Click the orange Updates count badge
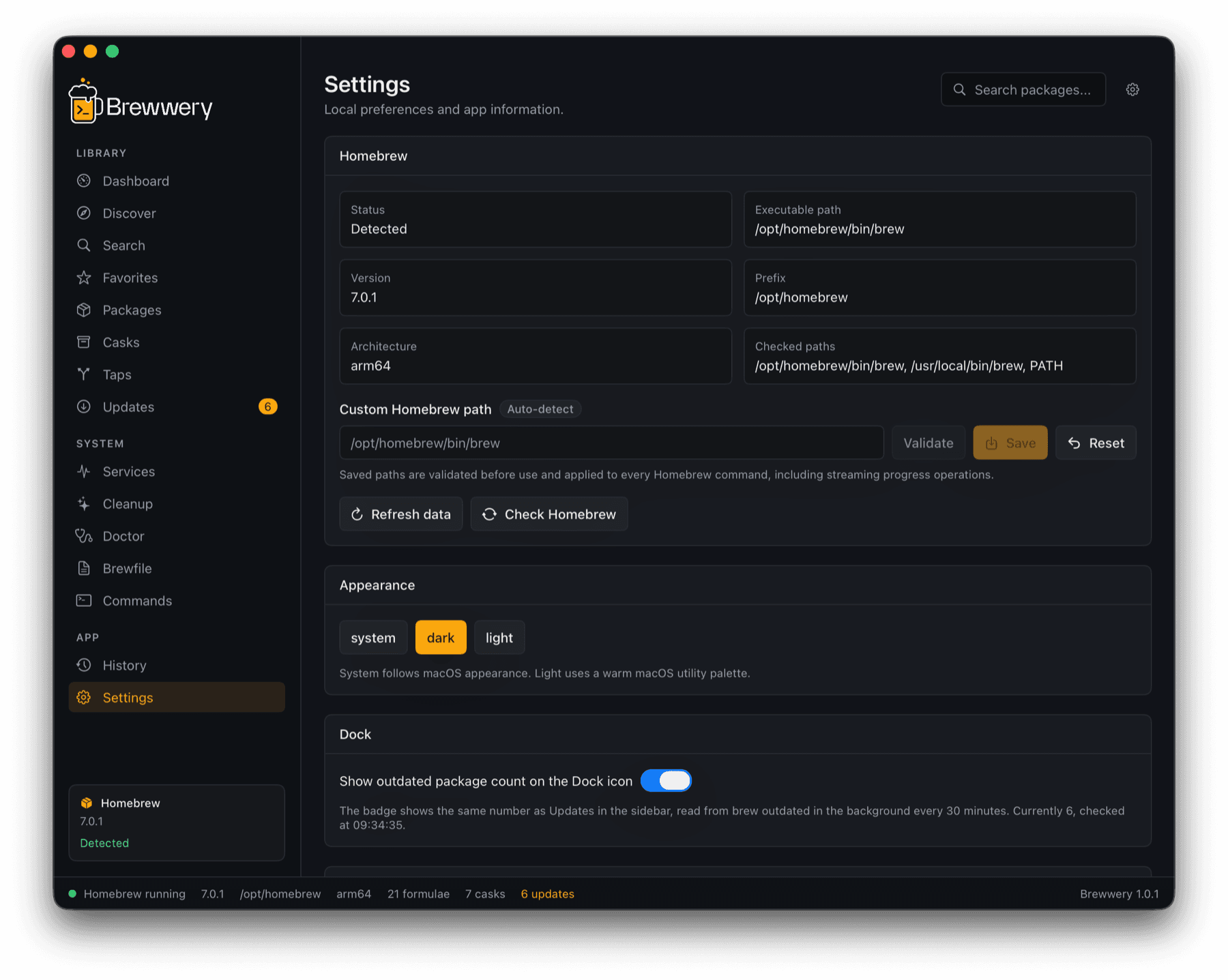 [x=268, y=406]
